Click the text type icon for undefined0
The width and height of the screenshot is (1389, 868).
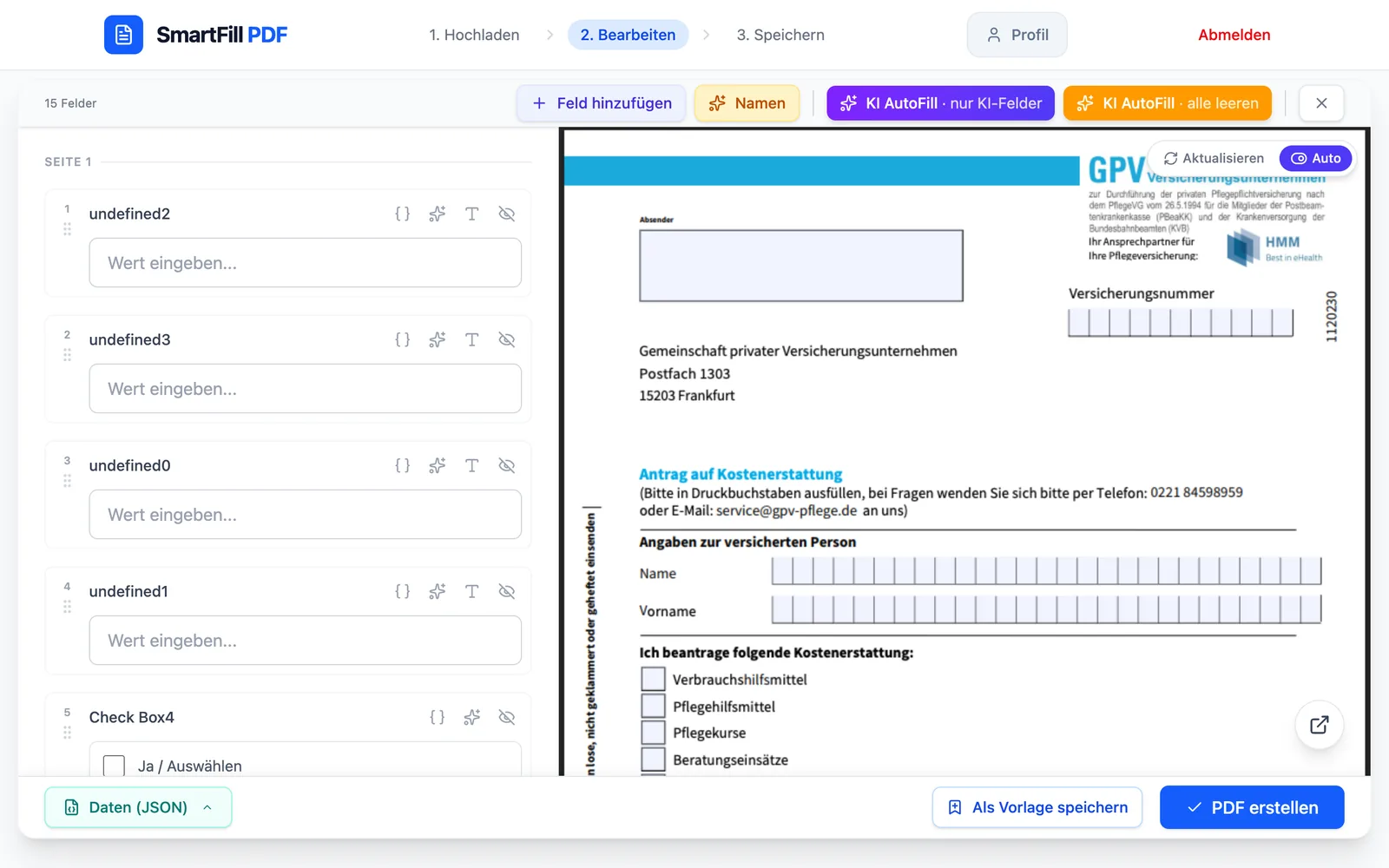pos(471,465)
